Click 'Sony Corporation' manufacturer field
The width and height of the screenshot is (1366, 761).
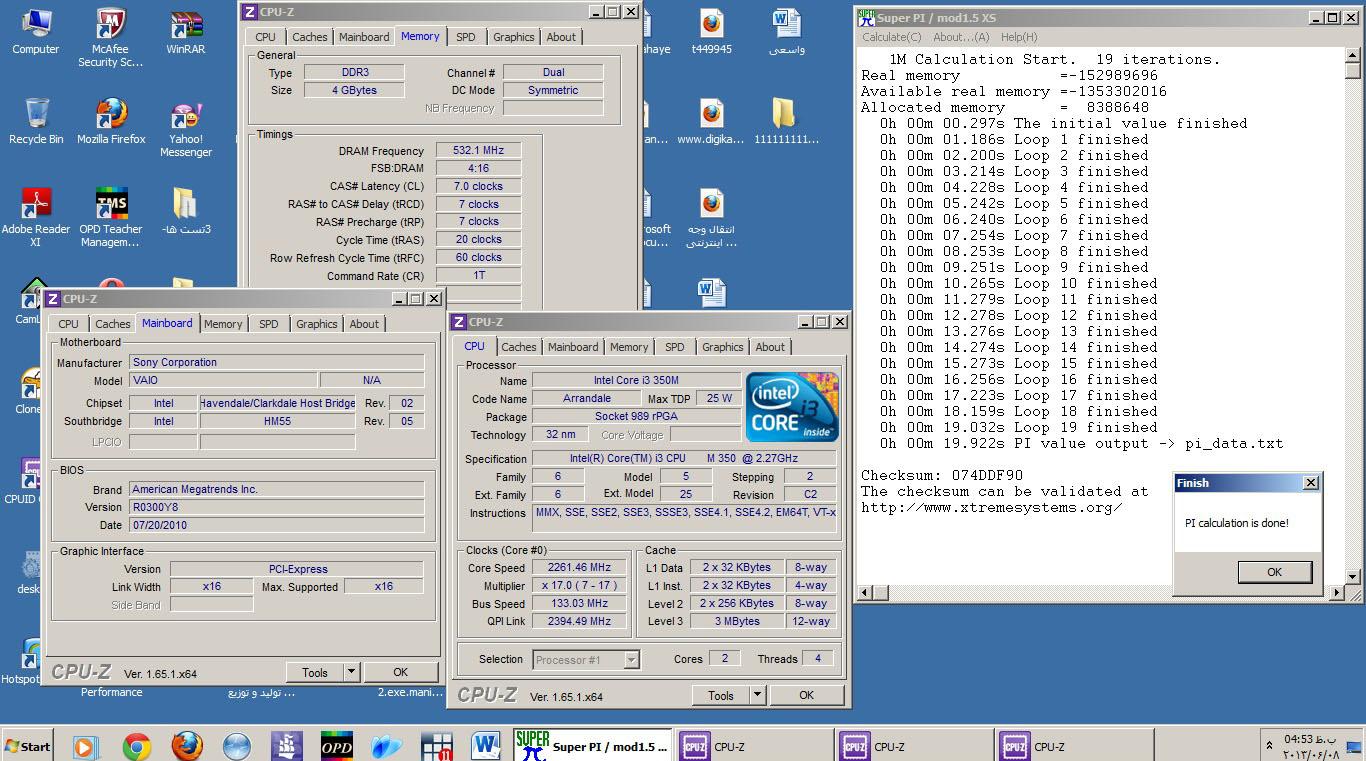(277, 362)
